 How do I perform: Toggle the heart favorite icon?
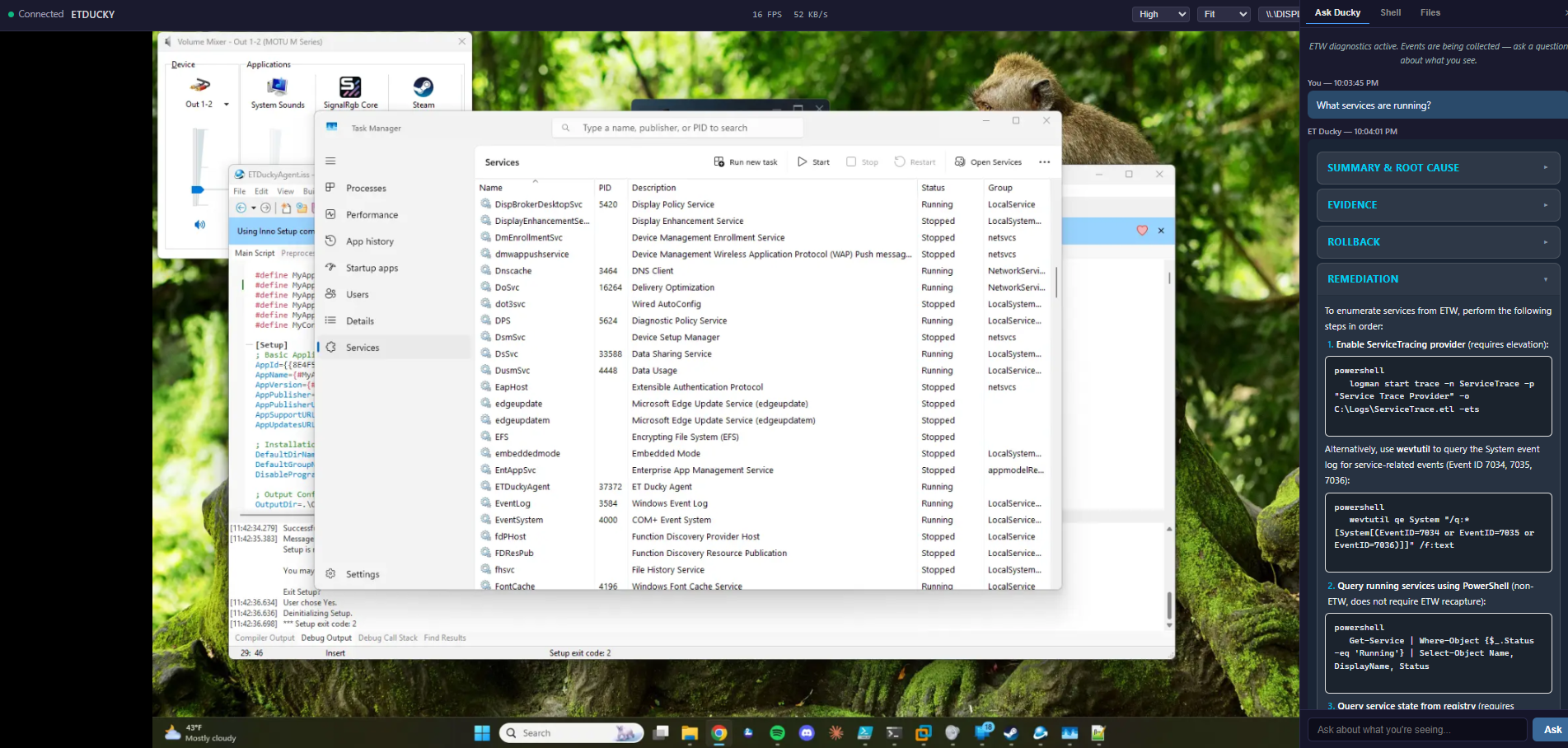(1142, 231)
